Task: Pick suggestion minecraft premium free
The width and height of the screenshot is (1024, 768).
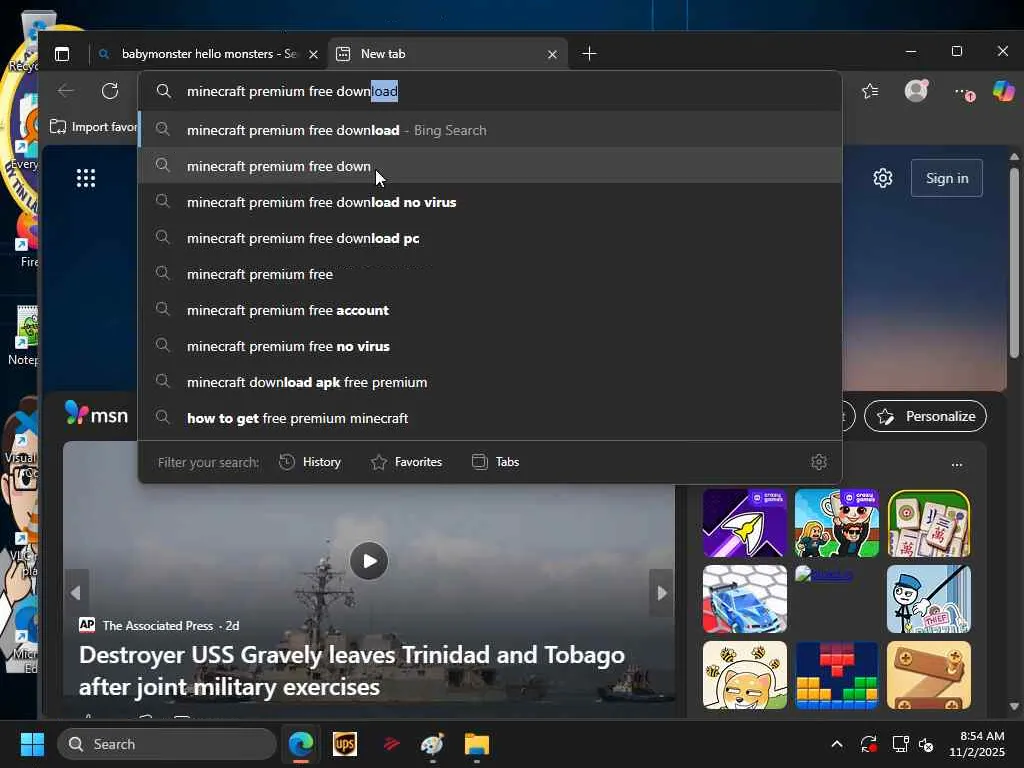Action: [490, 274]
